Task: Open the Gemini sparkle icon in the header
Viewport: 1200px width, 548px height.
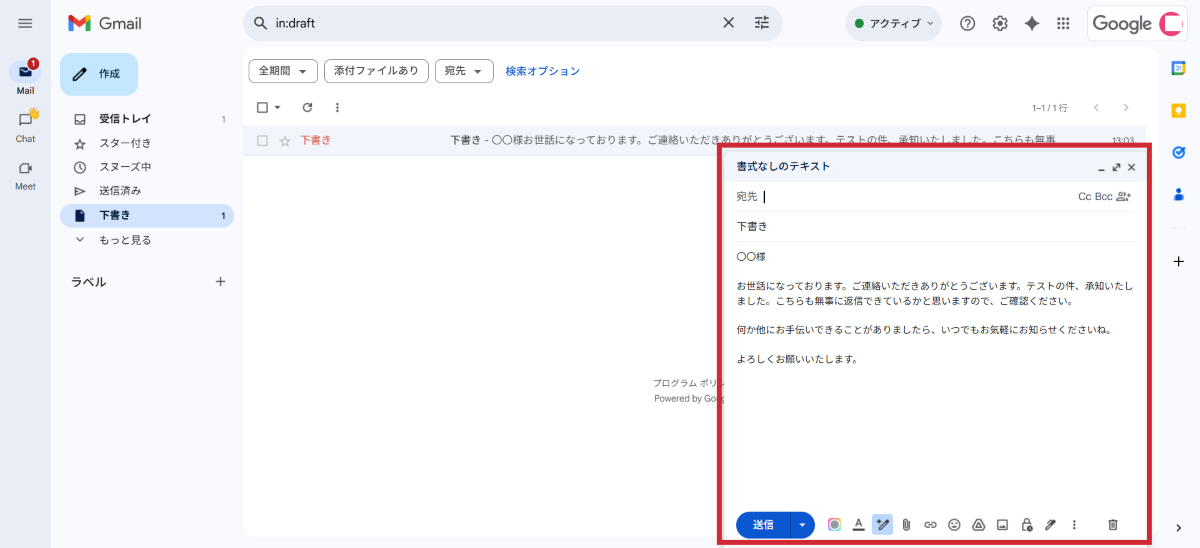Action: (x=1032, y=23)
